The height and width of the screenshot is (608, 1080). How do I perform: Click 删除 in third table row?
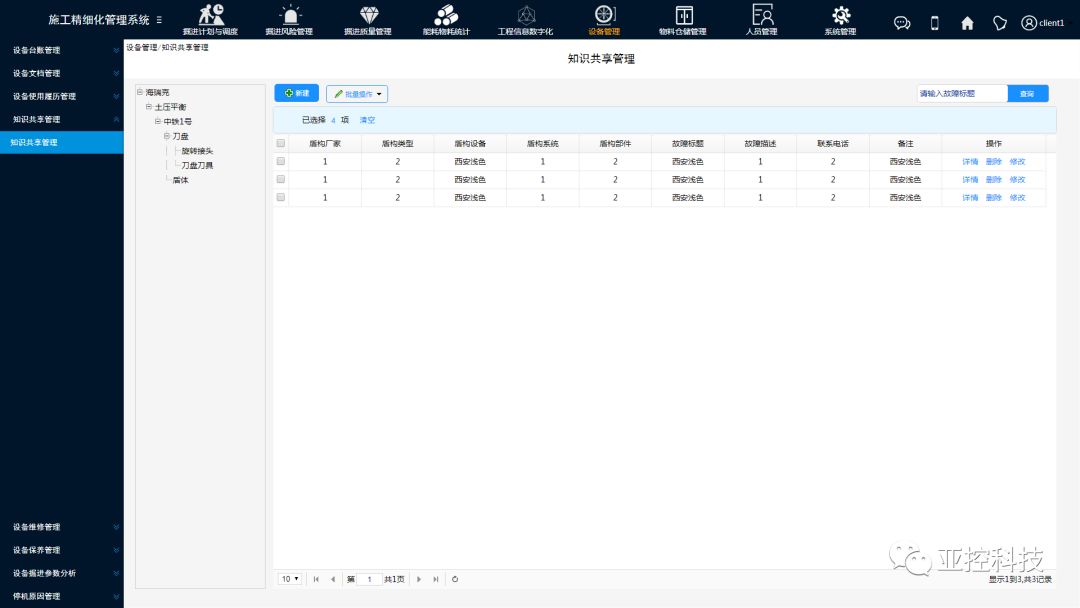tap(993, 198)
